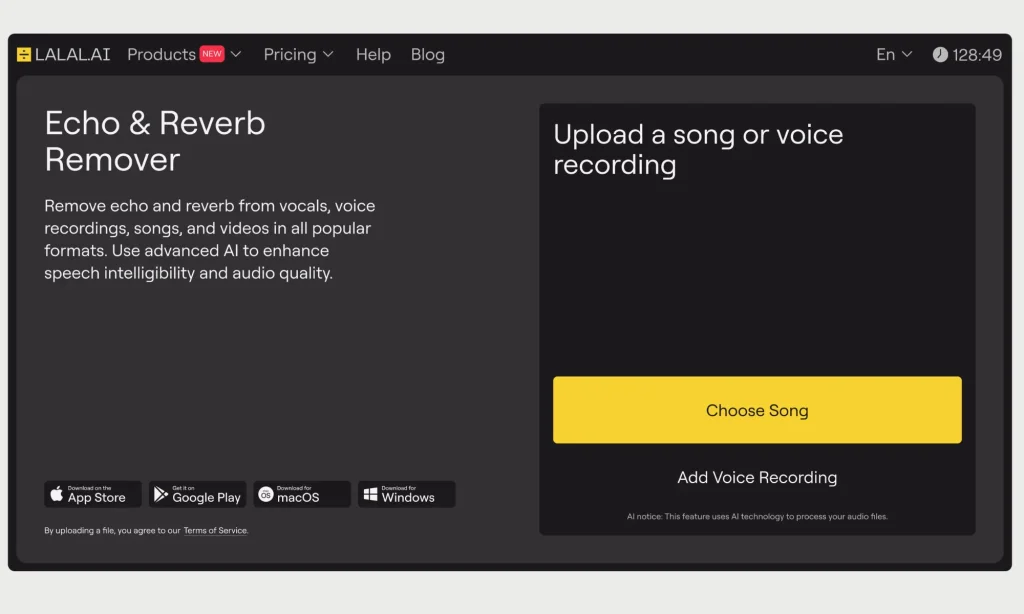Screen dimensions: 1024x614
Task: Click the yellow LALAL.AI logo icon
Action: (x=24, y=55)
